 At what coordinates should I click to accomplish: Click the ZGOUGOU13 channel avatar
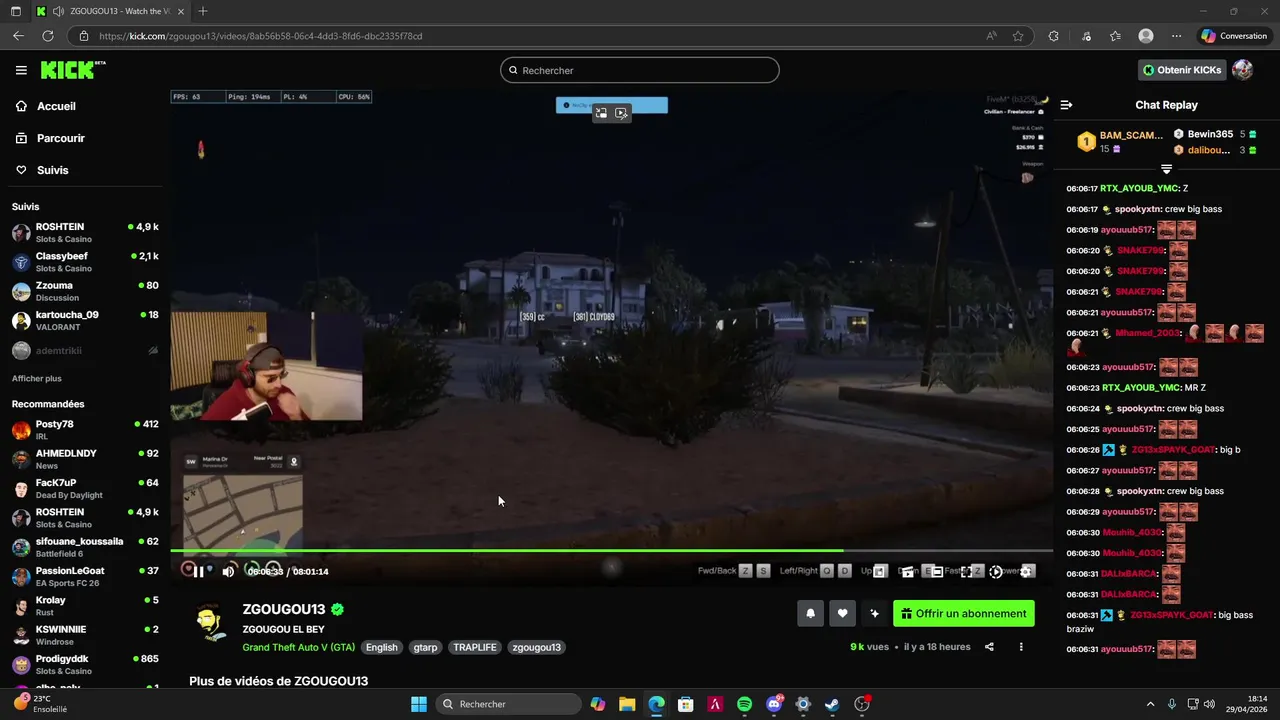(x=210, y=622)
